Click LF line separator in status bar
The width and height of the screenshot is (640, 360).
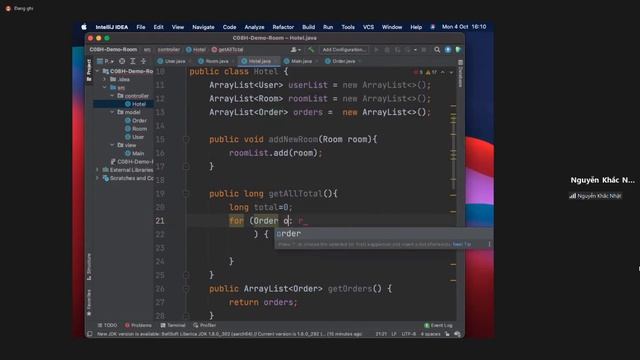click(x=394, y=334)
